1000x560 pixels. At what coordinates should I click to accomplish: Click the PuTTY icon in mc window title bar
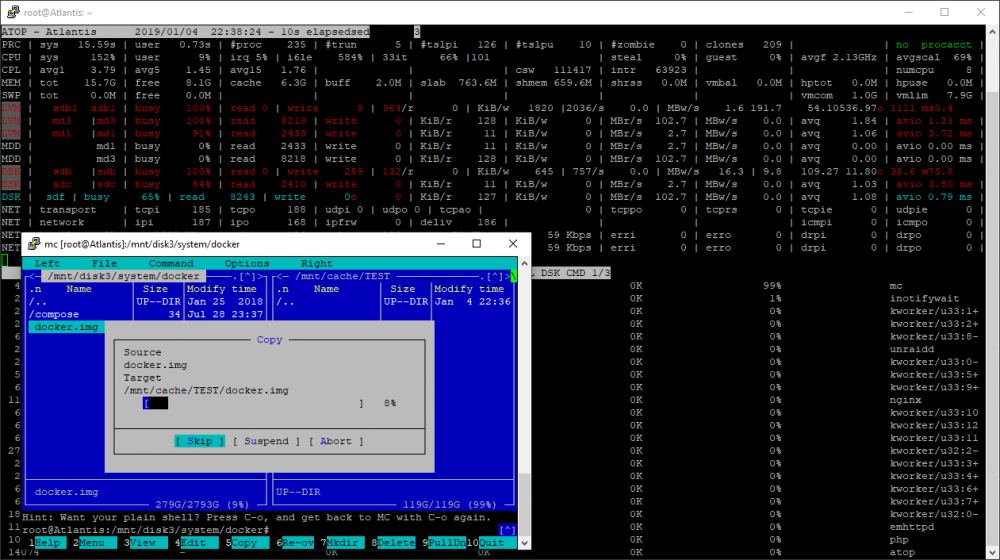pos(34,244)
